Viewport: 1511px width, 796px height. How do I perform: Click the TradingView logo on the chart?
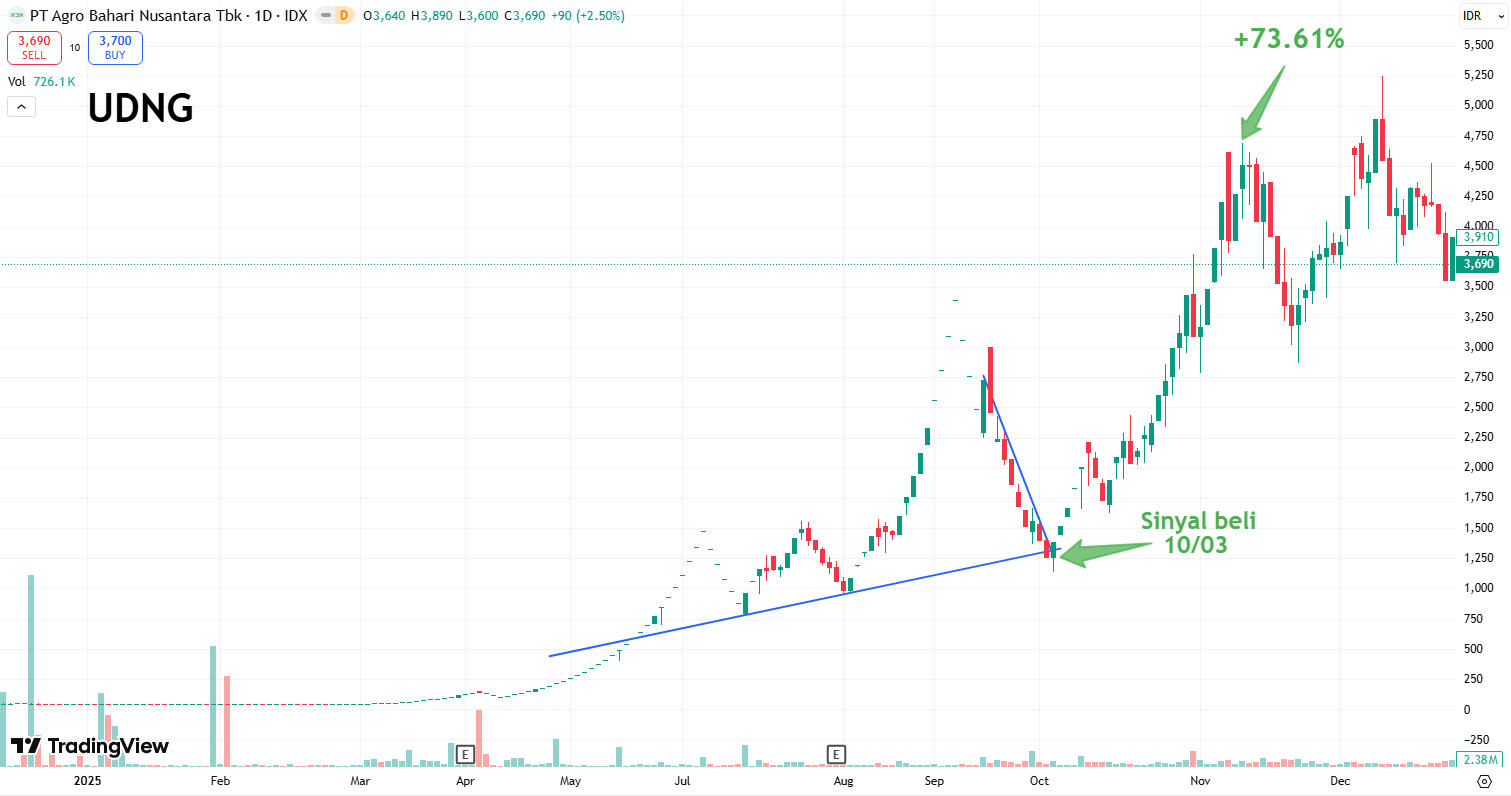90,746
